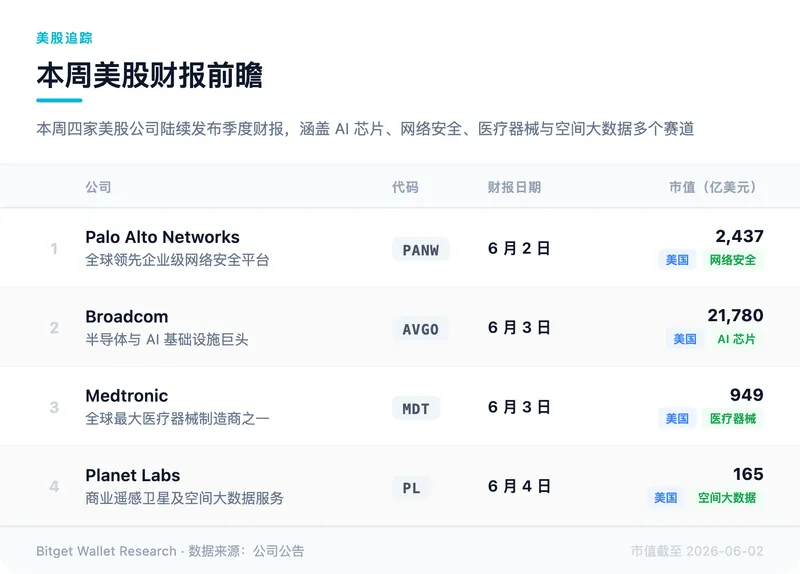Select the Broadcom company name
800x574 pixels.
[x=127, y=317]
